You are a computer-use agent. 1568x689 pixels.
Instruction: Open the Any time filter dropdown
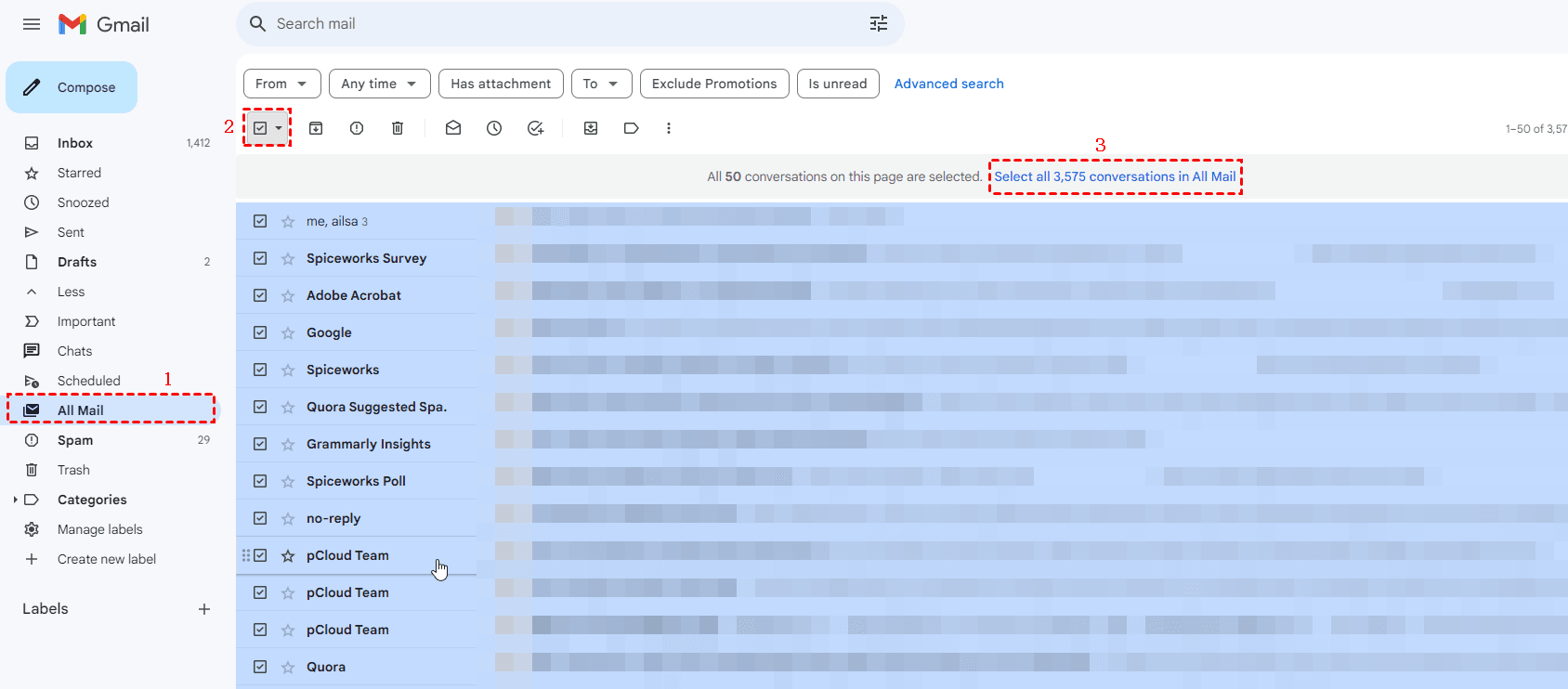click(380, 84)
